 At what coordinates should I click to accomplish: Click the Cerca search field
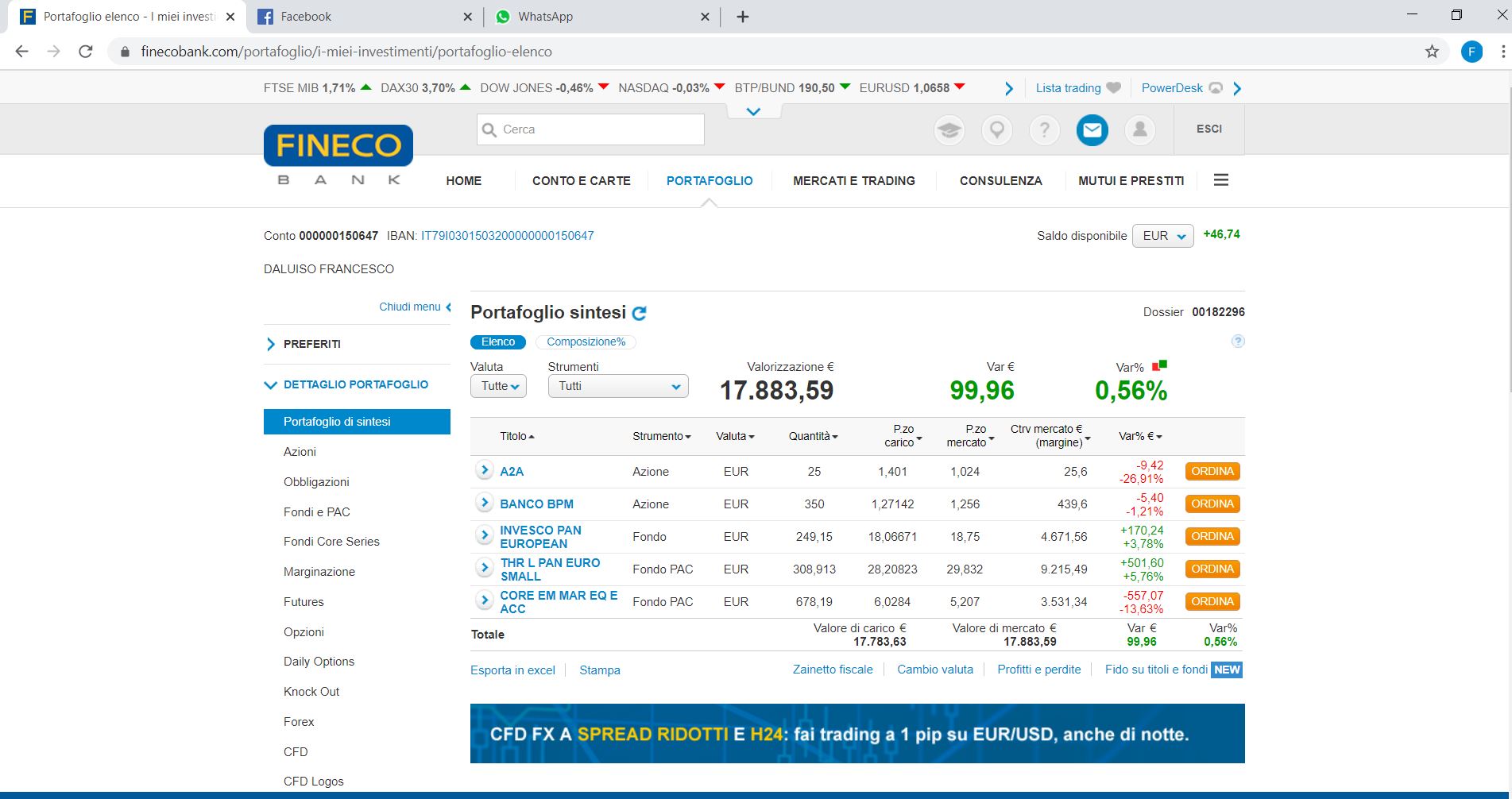click(590, 129)
